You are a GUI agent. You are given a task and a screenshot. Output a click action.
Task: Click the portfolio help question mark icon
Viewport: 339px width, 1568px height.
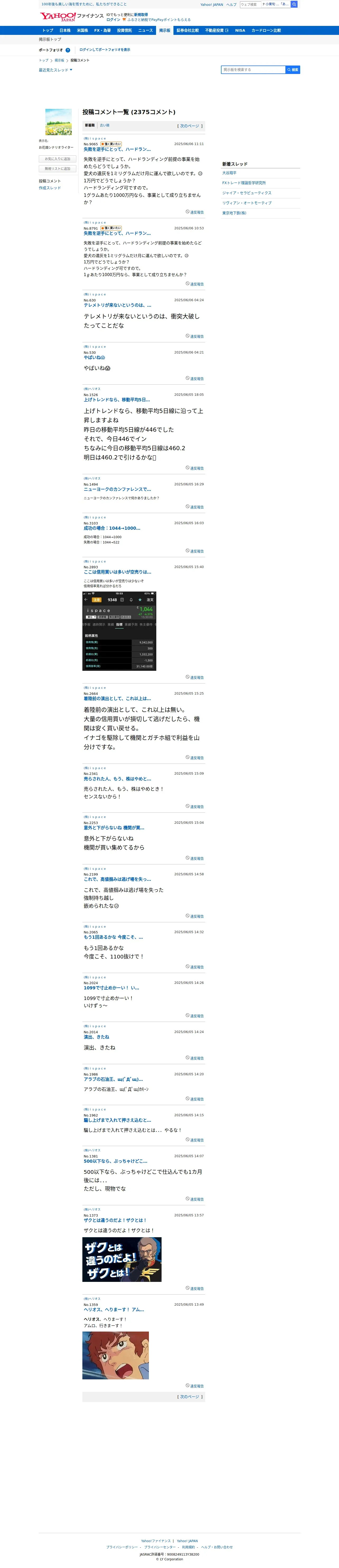[68, 50]
